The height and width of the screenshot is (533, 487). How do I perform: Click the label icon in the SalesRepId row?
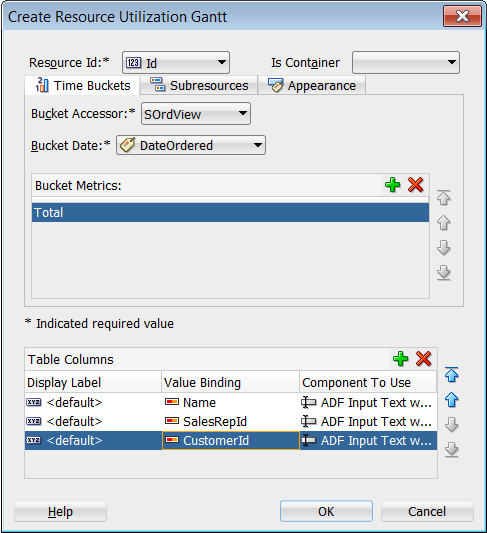pyautogui.click(x=33, y=421)
